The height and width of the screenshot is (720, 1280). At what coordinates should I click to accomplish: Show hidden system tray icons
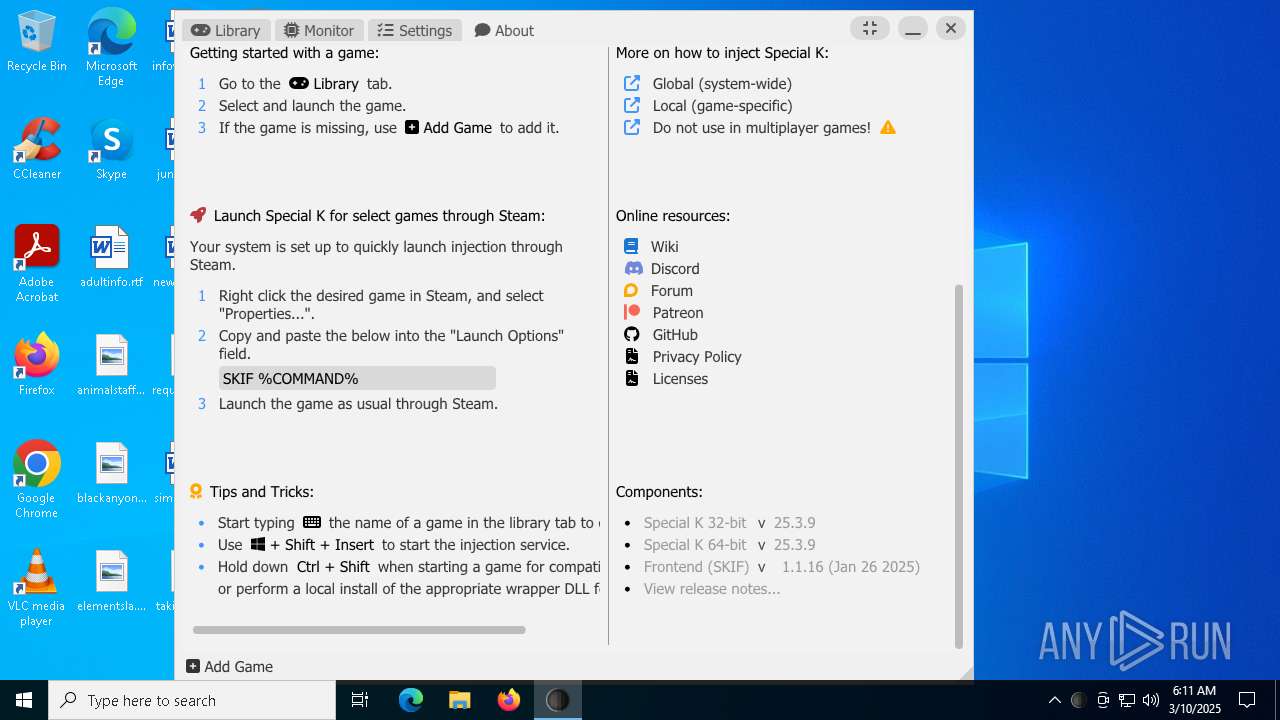tap(1054, 700)
